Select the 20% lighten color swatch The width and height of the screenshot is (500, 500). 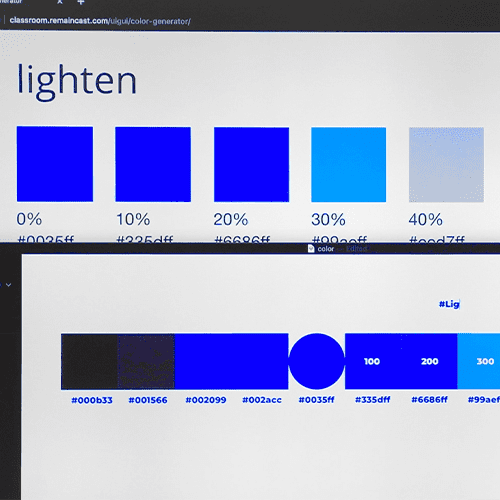[x=251, y=164]
